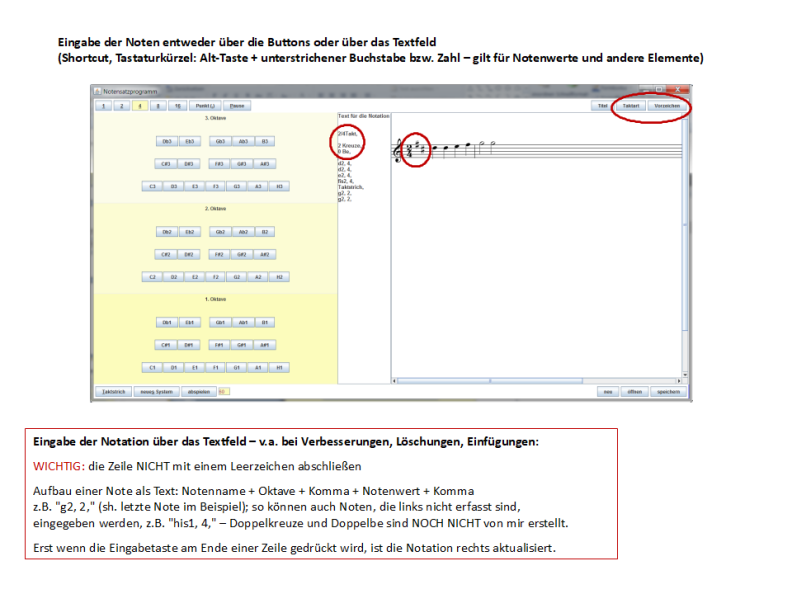Enter note C3 in the 3. Oktave
The image size is (792, 594).
[152, 186]
